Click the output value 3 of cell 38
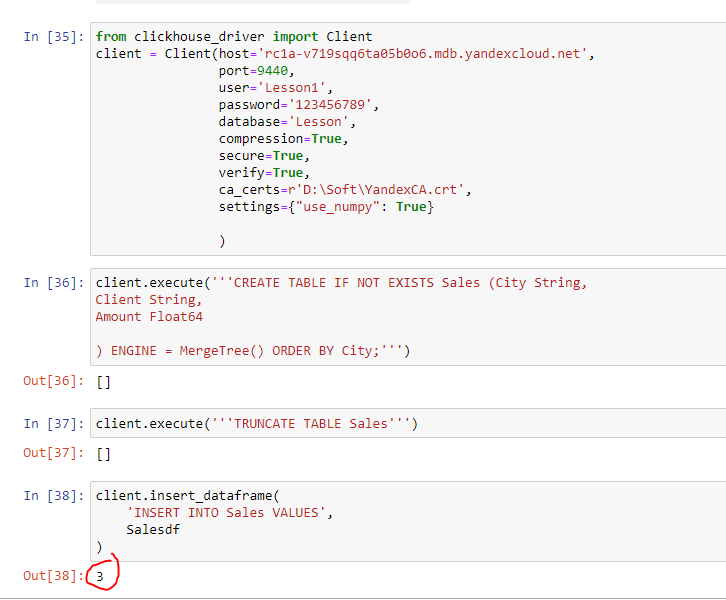 pyautogui.click(x=100, y=576)
